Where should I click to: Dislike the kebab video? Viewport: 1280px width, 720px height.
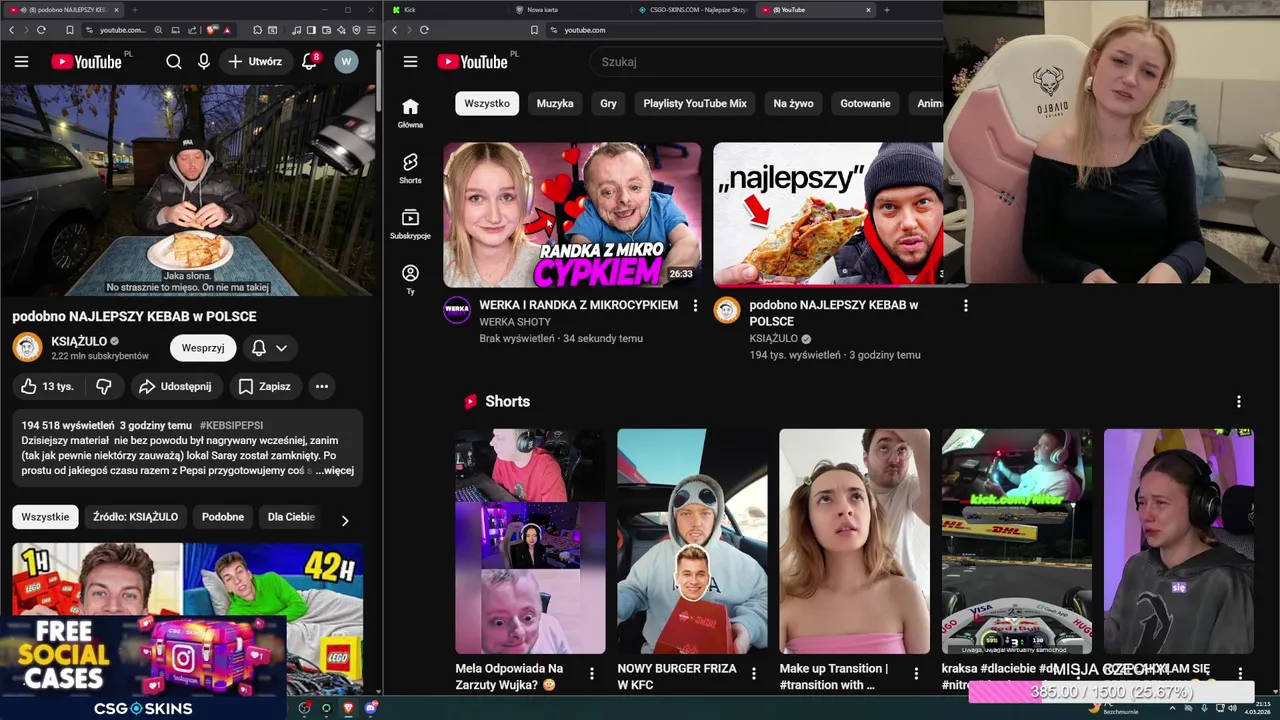click(x=104, y=386)
